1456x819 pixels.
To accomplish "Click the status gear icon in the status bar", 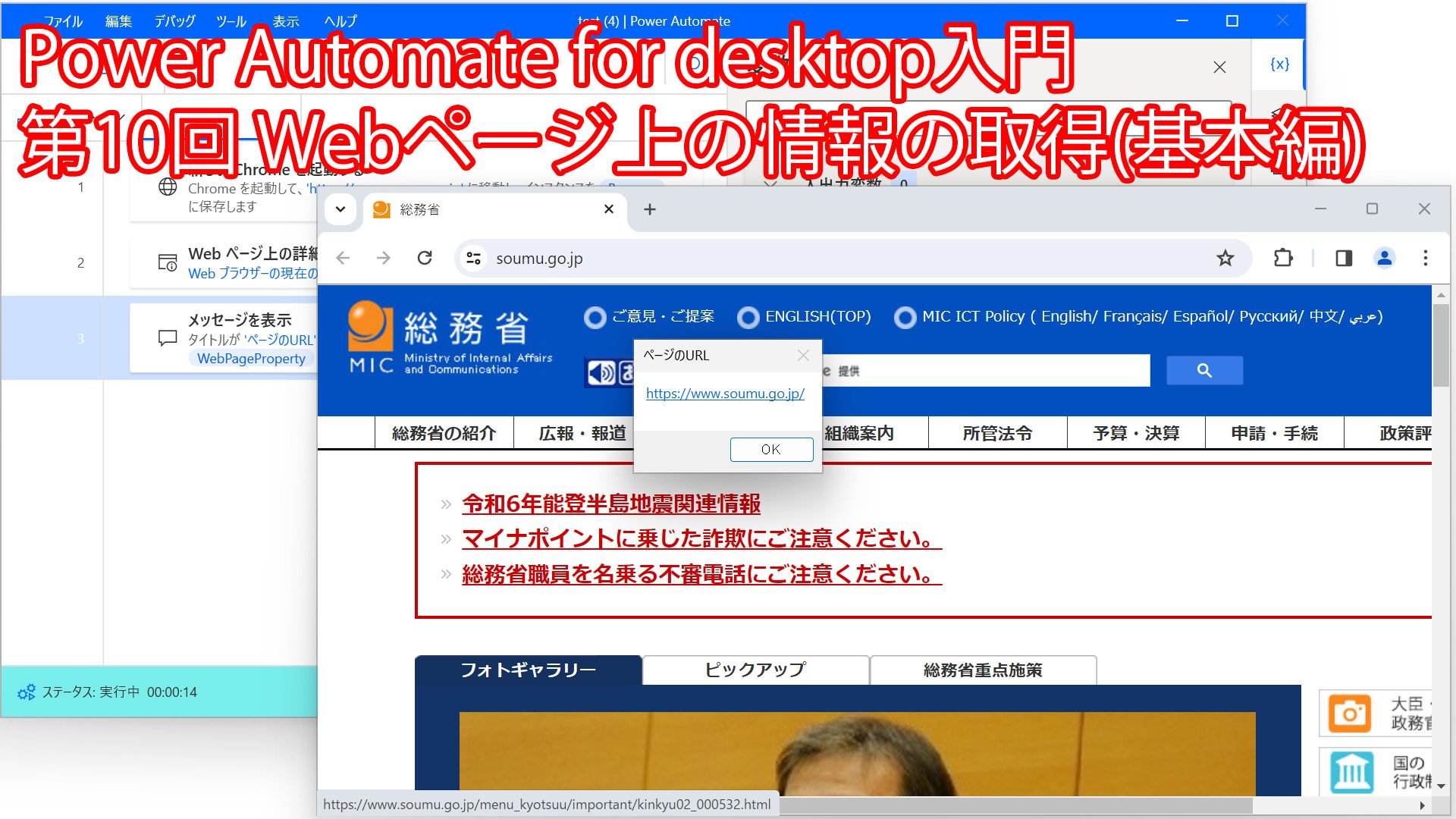I will click(x=27, y=692).
